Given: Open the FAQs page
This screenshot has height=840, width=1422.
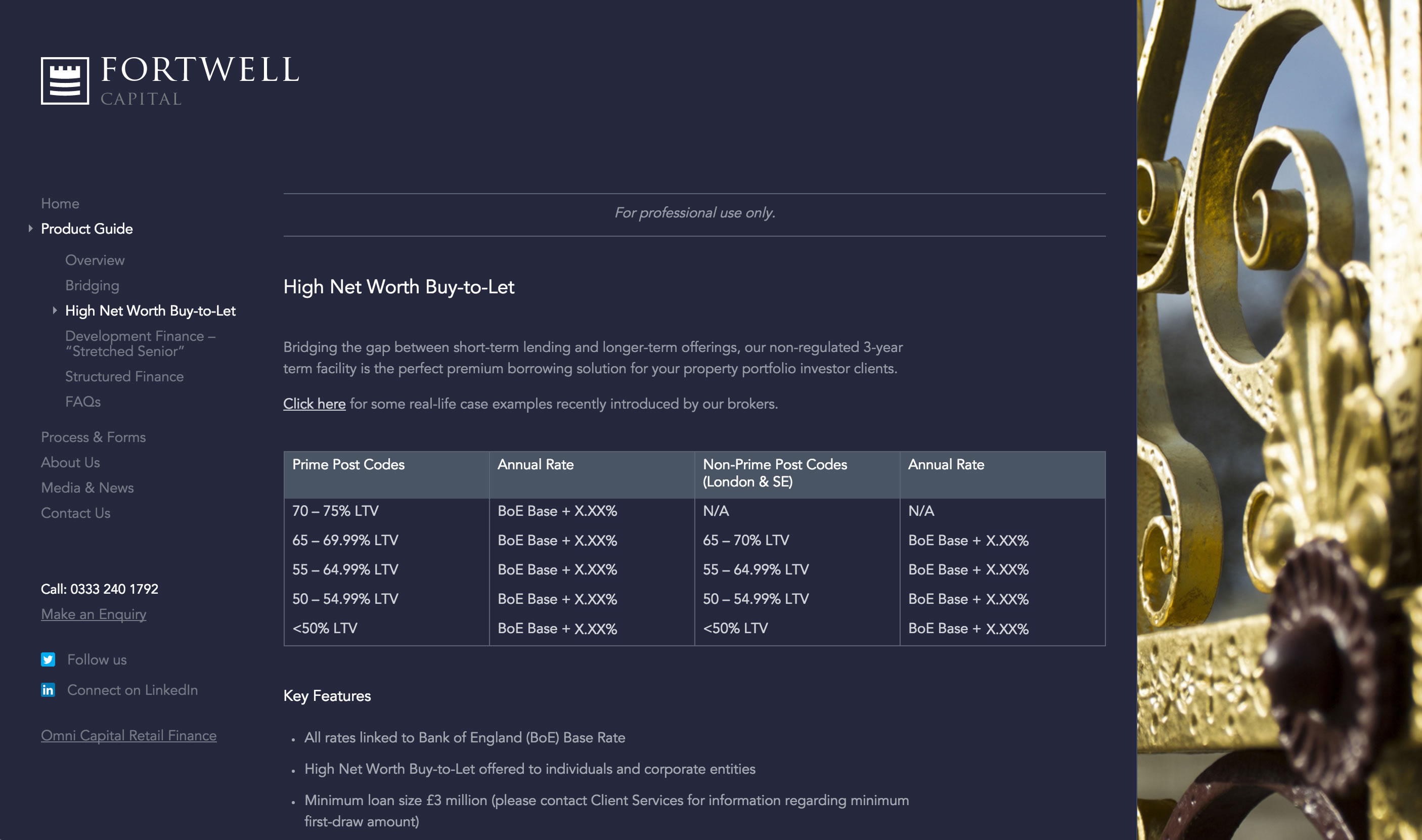Looking at the screenshot, I should point(82,402).
